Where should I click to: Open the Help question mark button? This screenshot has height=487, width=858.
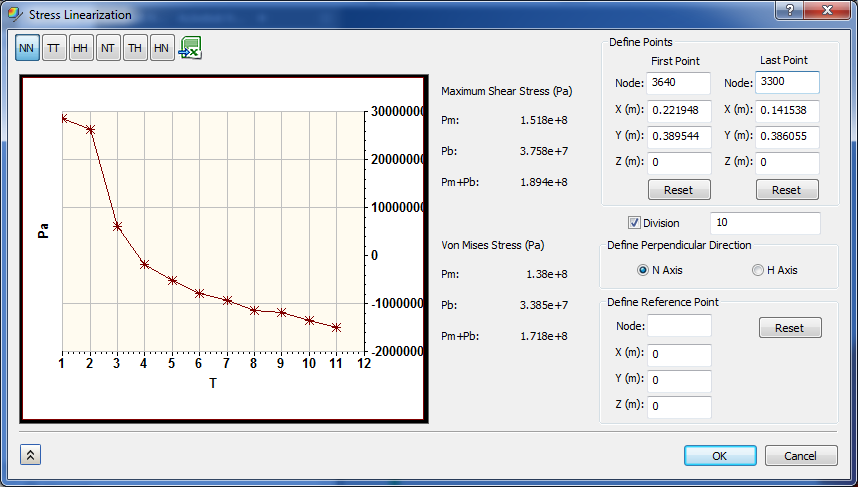790,10
